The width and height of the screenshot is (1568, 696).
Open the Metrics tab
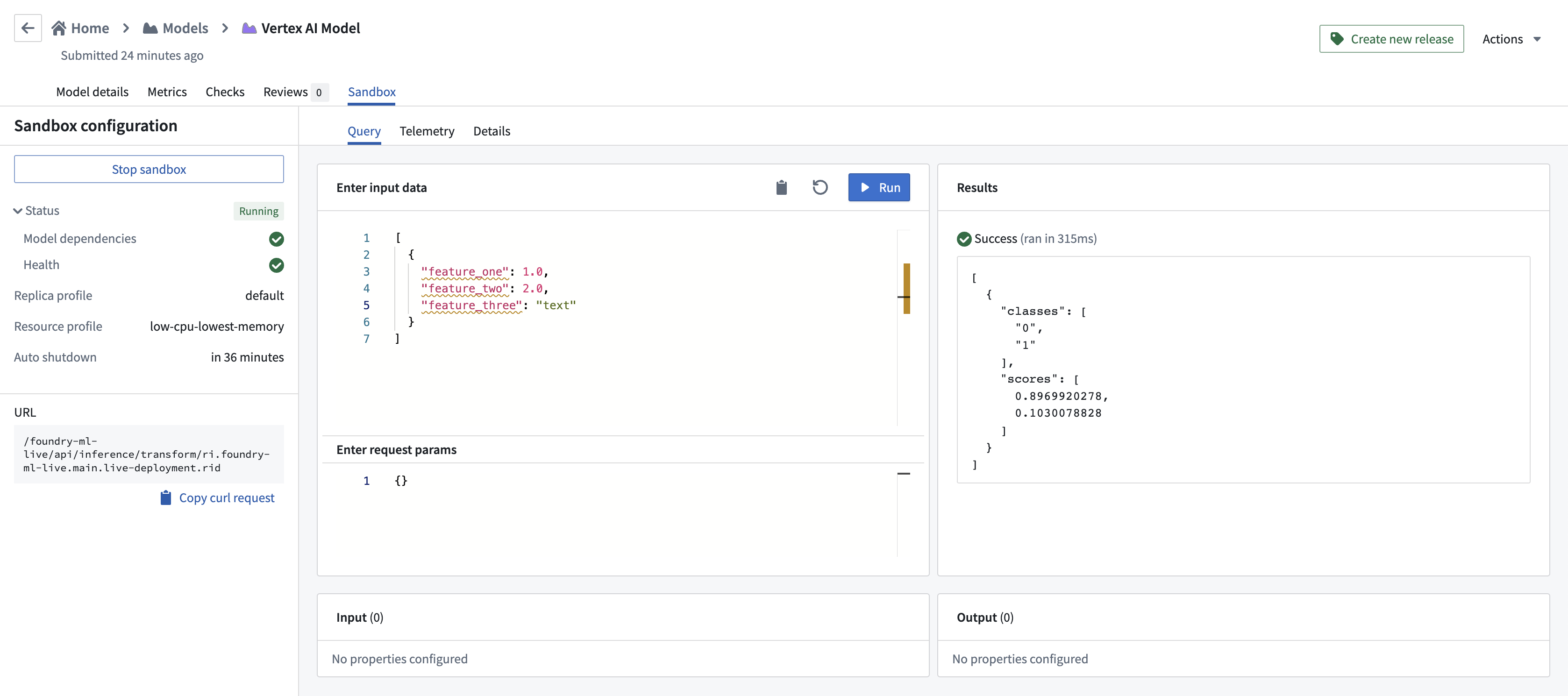[167, 92]
